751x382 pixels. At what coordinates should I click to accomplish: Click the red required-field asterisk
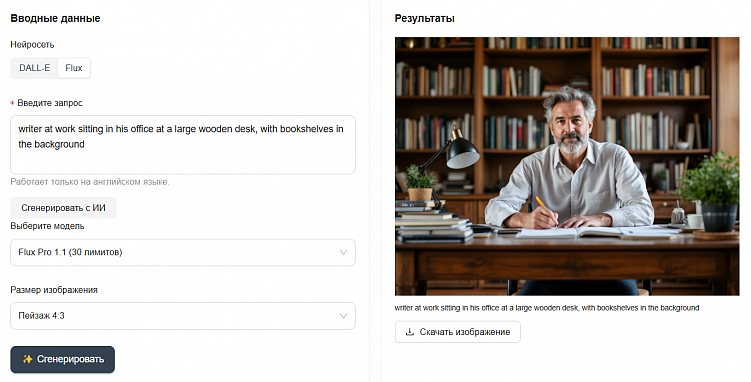pos(12,103)
